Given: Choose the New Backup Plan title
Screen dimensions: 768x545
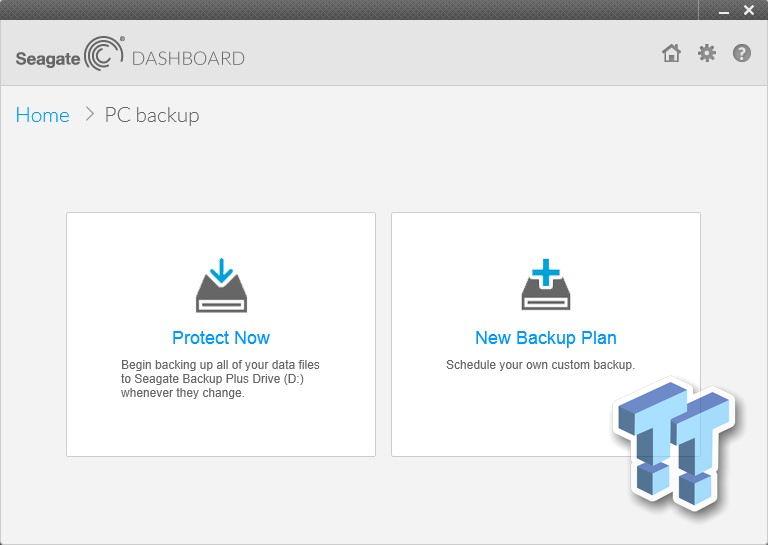Looking at the screenshot, I should pos(545,338).
